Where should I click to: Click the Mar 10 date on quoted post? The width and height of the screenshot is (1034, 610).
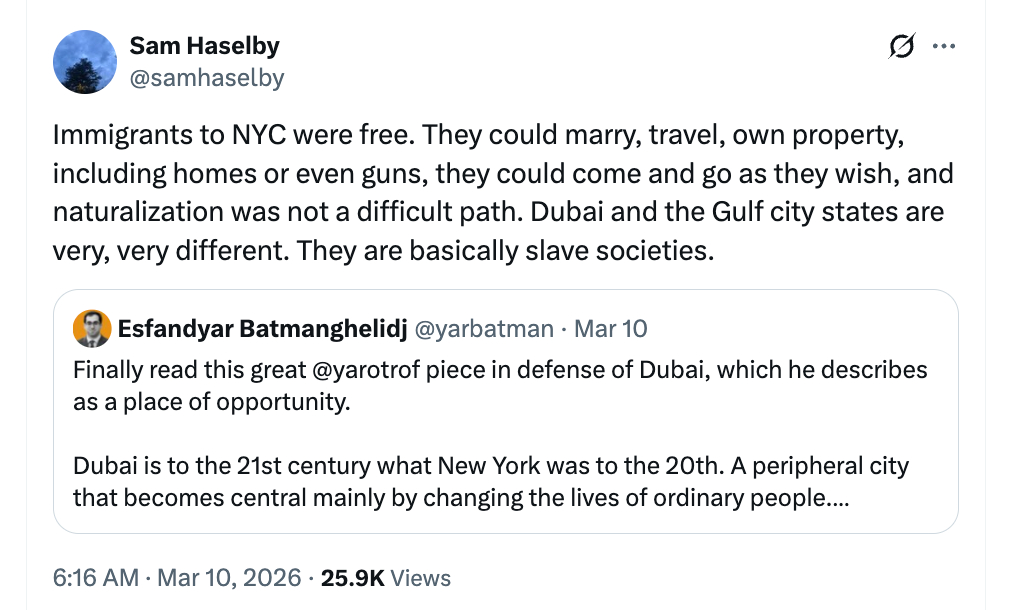click(612, 329)
